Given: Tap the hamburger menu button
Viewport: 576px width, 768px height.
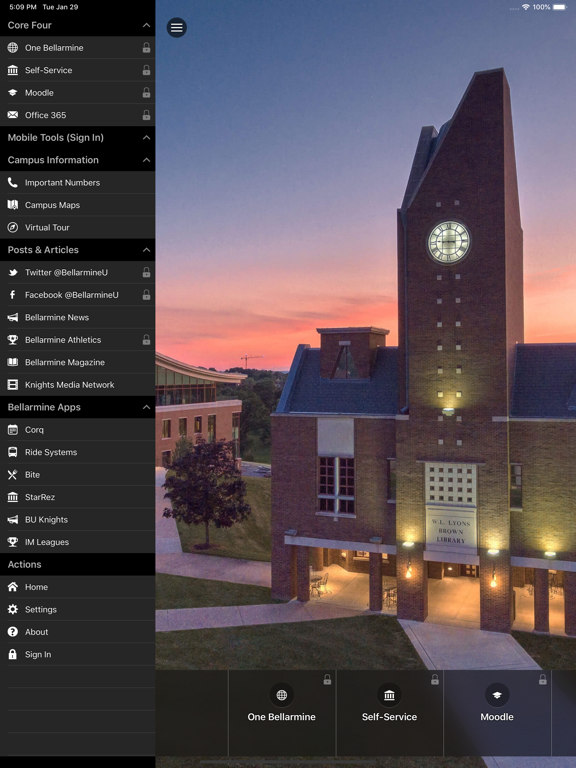Looking at the screenshot, I should point(176,27).
